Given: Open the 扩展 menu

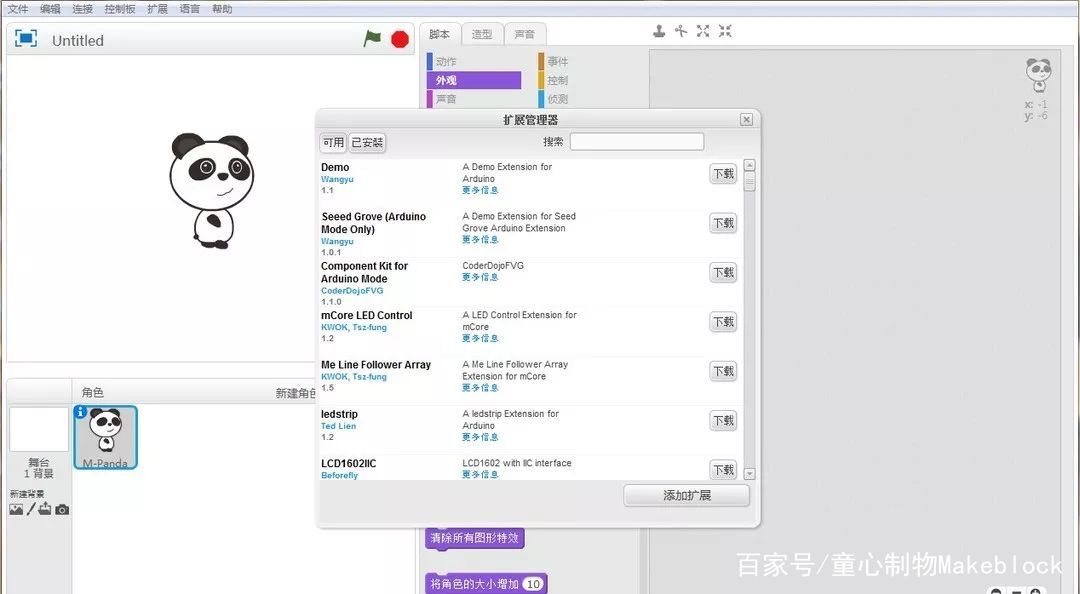Looking at the screenshot, I should [x=157, y=9].
